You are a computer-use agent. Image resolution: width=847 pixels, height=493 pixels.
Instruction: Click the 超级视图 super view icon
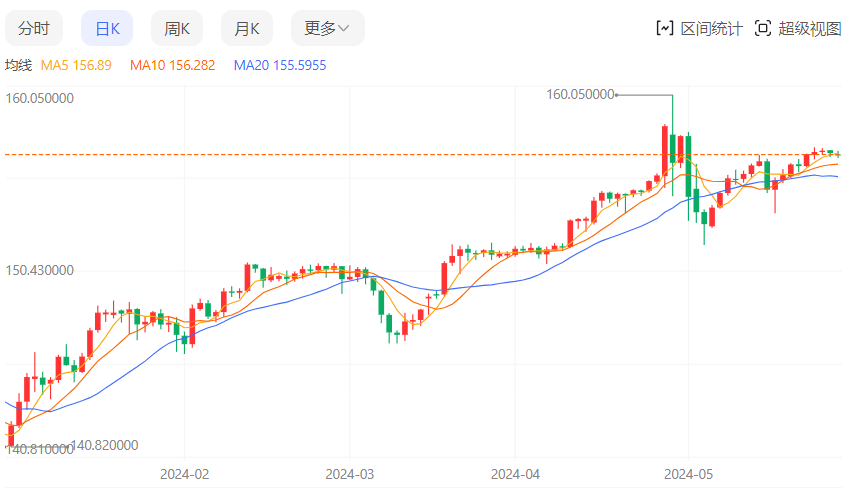pos(763,28)
